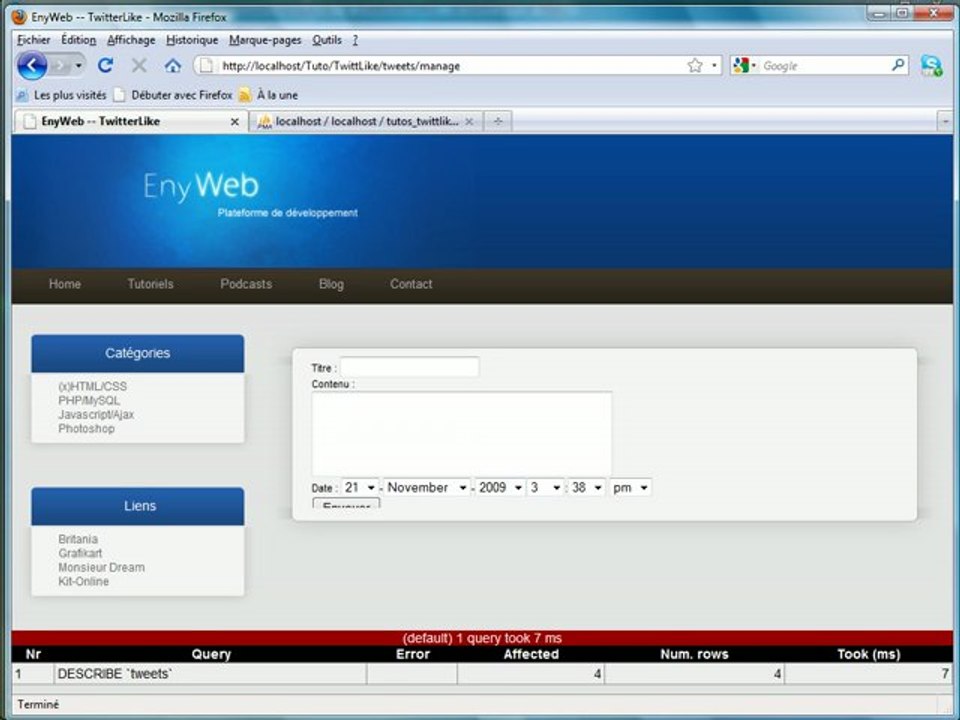Open the am/pm meridian dropdown
The height and width of the screenshot is (720, 960).
pyautogui.click(x=631, y=487)
